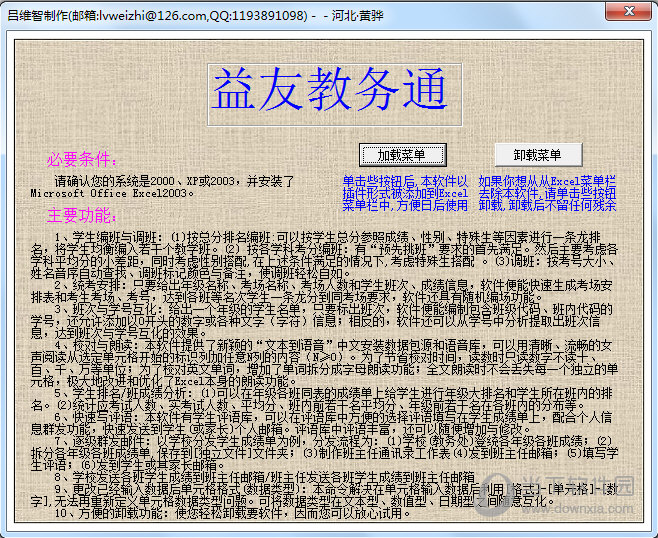
Task: Click the 卸载菜单 button
Action: point(538,155)
